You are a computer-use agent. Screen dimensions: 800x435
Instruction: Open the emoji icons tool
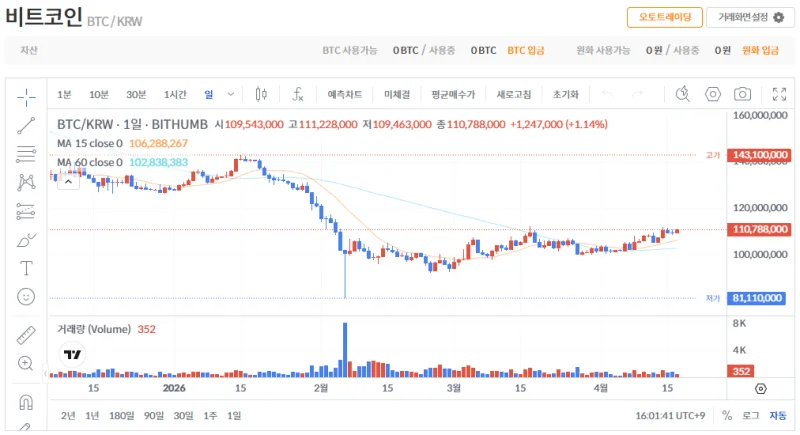tap(26, 296)
